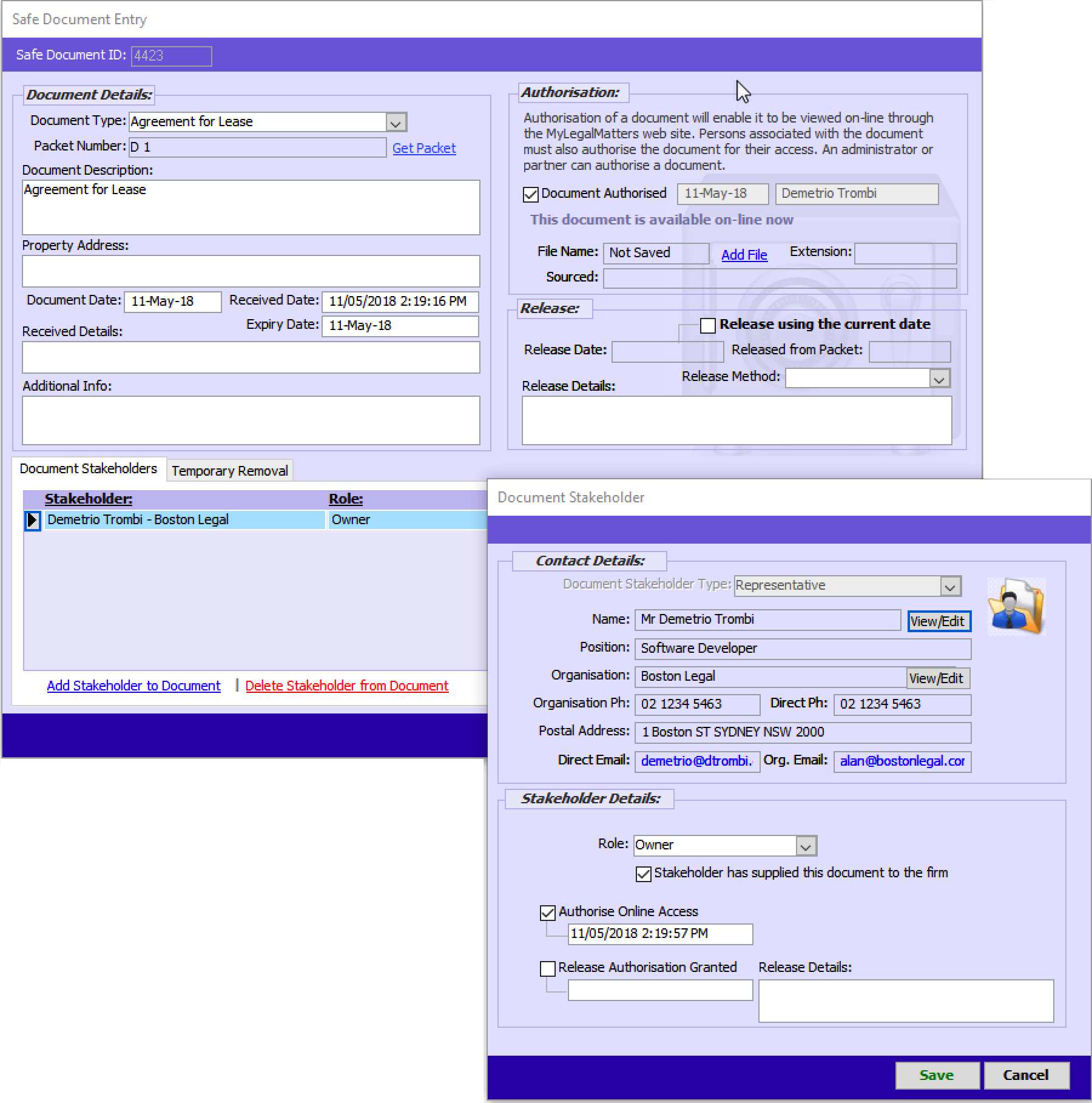Viewport: 1092px width, 1103px height.
Task: Click the Release Authorisation date field
Action: pos(660,990)
